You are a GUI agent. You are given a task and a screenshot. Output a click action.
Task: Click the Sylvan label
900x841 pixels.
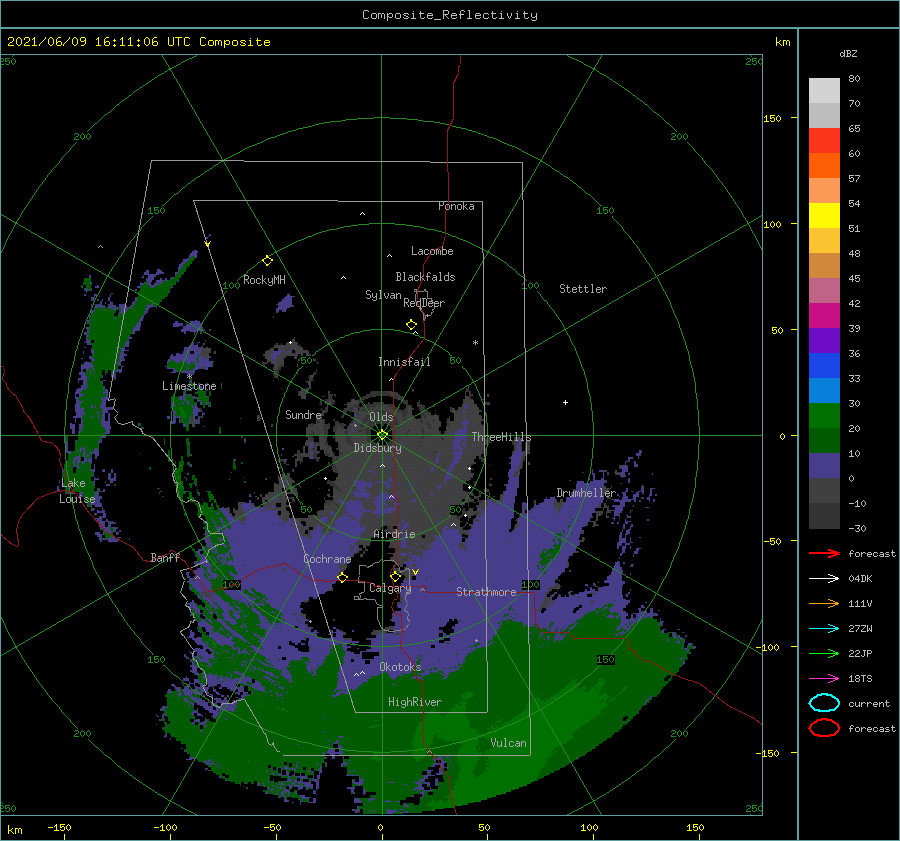coord(383,295)
